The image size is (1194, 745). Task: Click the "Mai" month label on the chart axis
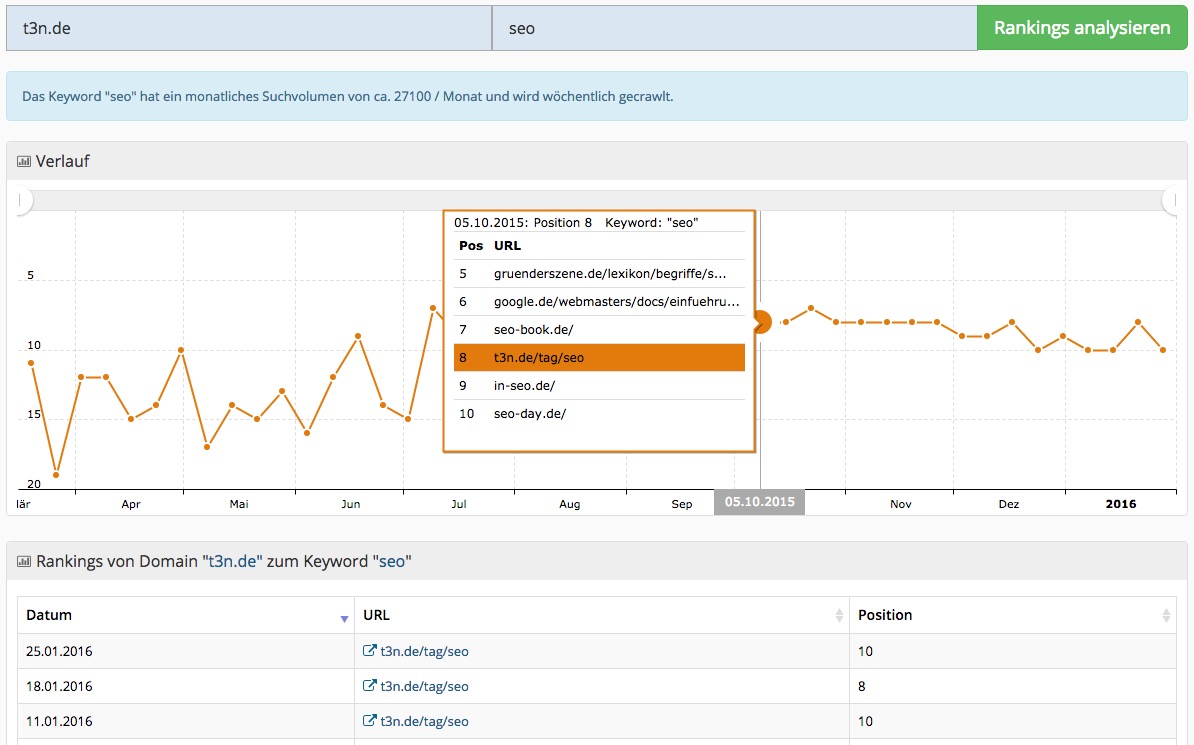point(239,504)
